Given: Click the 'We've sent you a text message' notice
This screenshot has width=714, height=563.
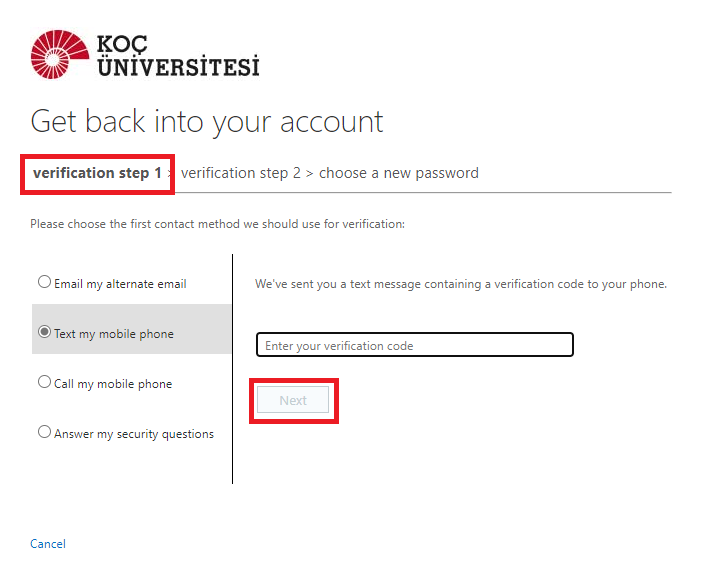Looking at the screenshot, I should click(x=461, y=284).
